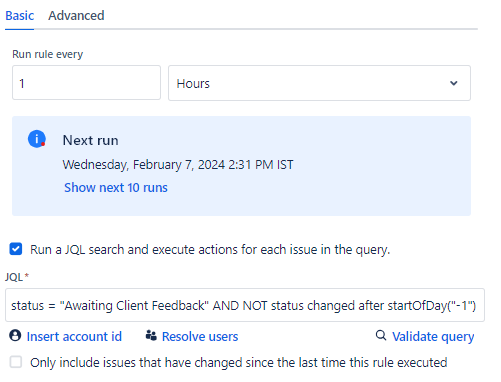Click the blue info icon beside Next run
This screenshot has height=382, width=501.
(37, 139)
